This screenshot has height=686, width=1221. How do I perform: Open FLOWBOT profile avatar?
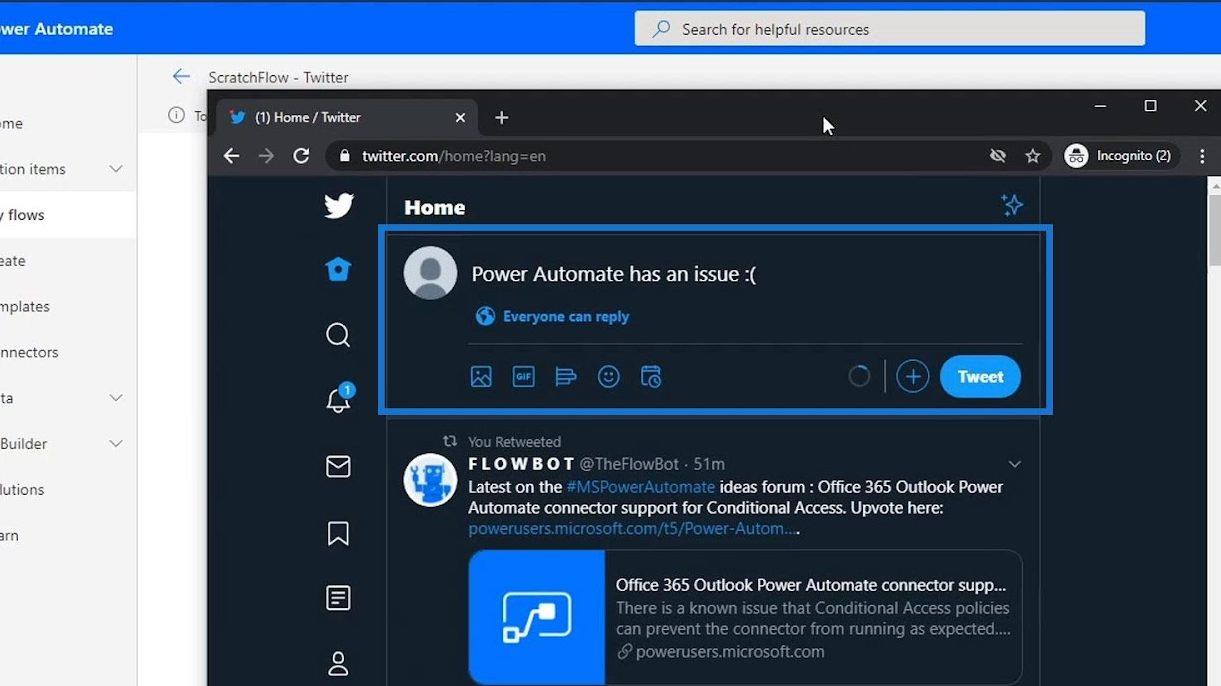click(x=430, y=479)
